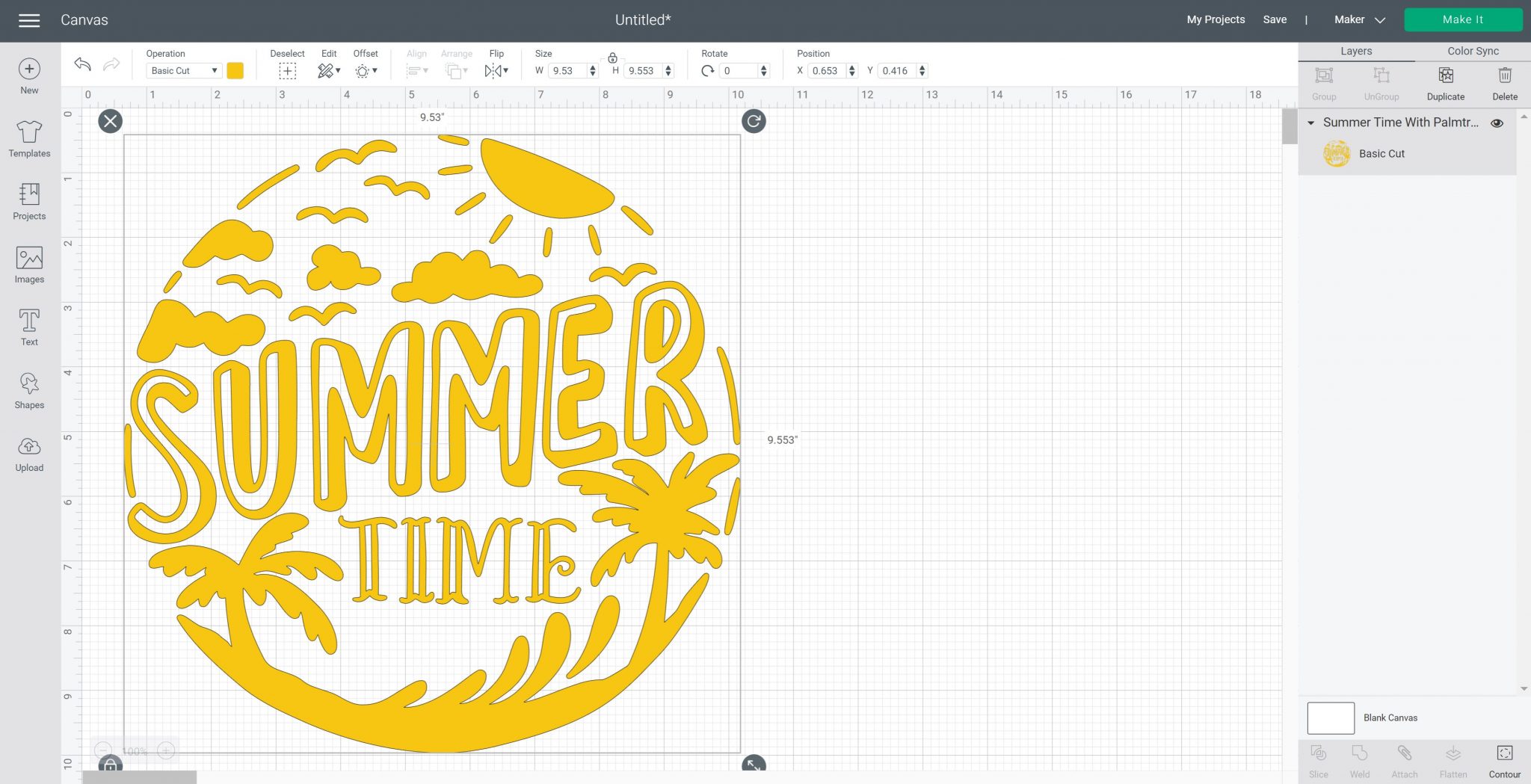Click the Slice tool icon
The image size is (1531, 784).
pos(1319,753)
